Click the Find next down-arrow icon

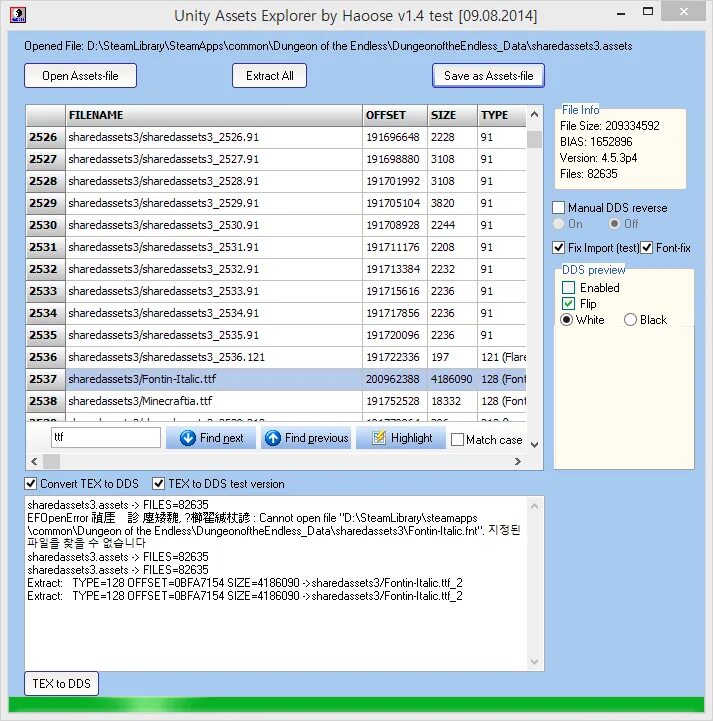[x=188, y=438]
